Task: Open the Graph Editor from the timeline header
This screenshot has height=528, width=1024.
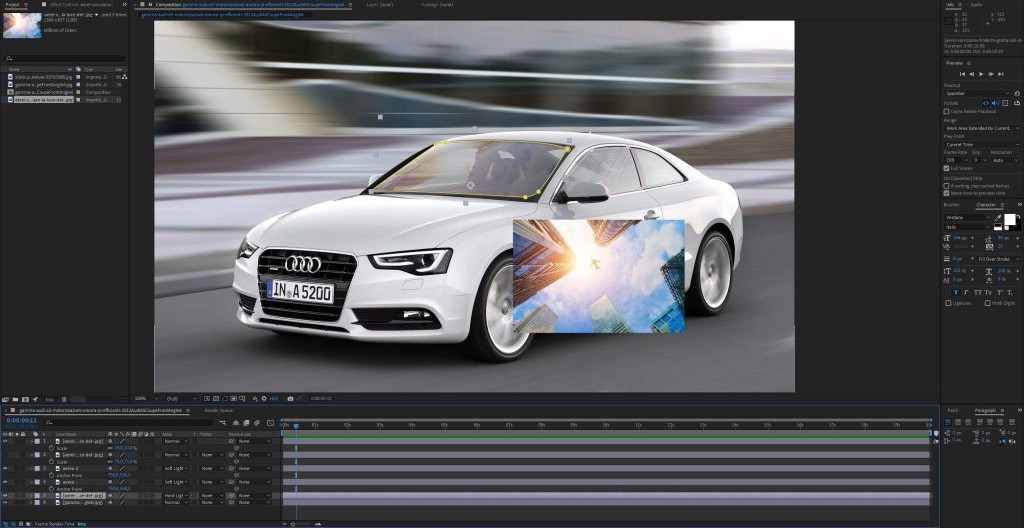Action: tap(270, 423)
